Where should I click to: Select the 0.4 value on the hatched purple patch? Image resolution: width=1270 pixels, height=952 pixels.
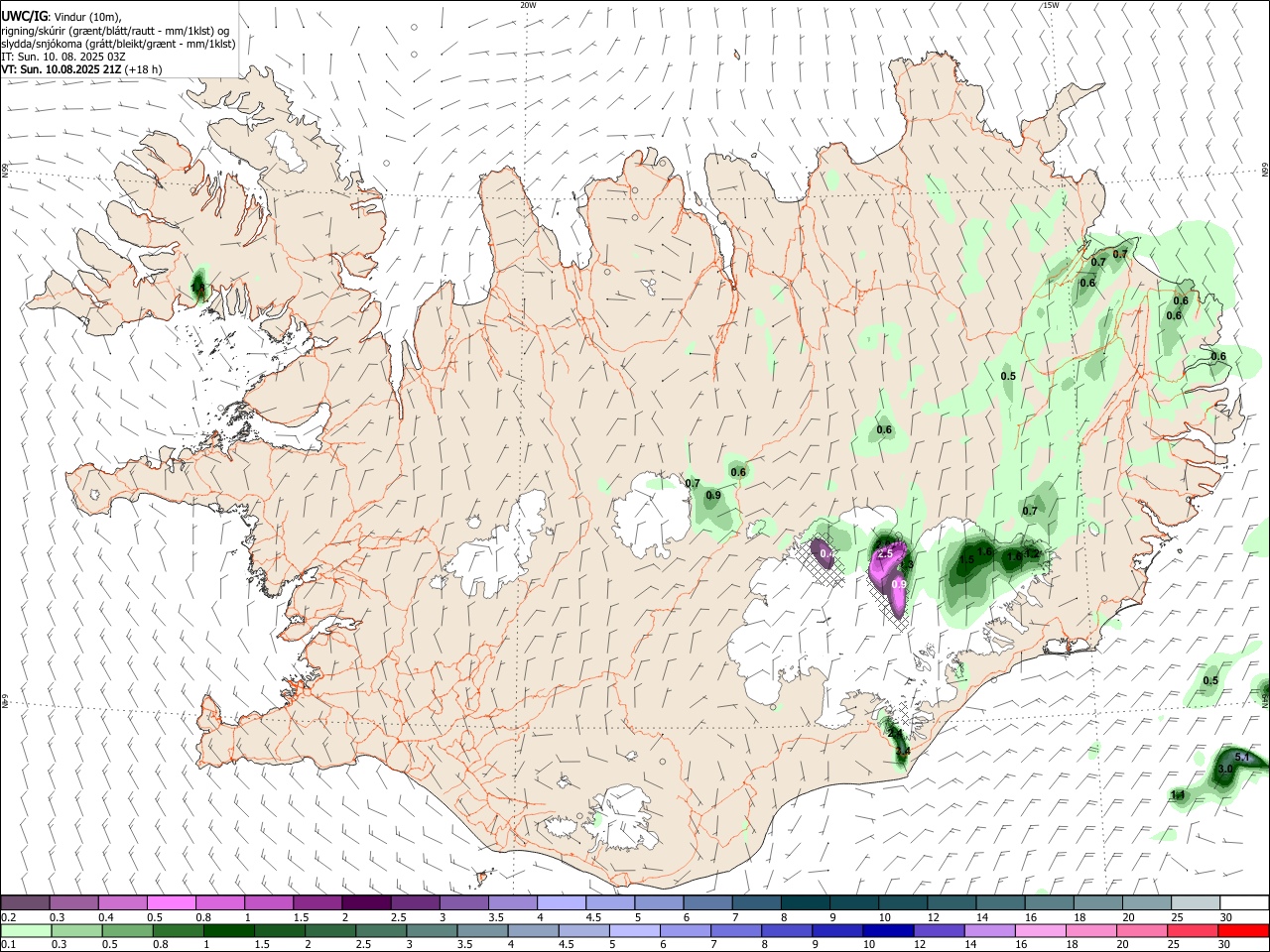(825, 552)
